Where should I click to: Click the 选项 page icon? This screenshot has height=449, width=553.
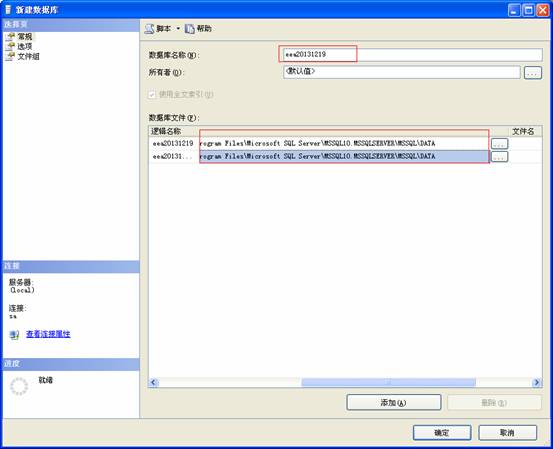(10, 46)
